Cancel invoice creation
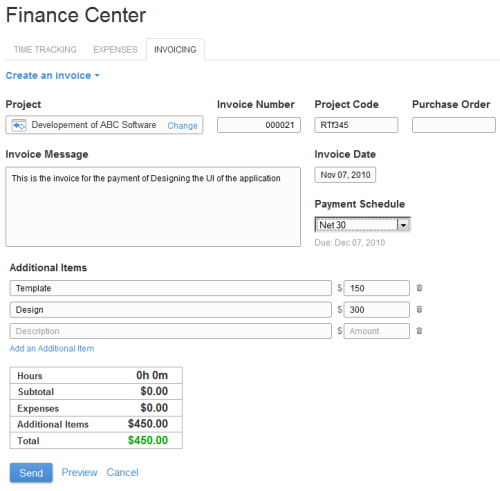 click(122, 472)
